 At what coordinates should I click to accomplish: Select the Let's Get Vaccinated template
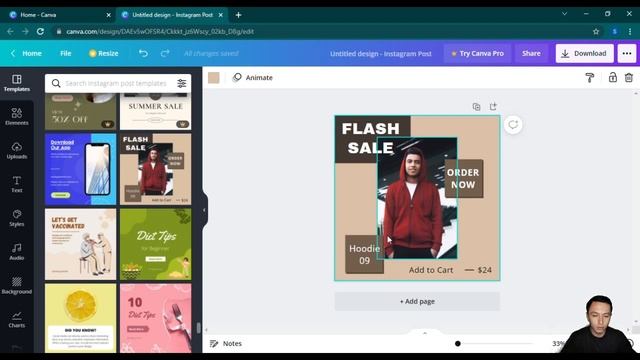(80, 244)
